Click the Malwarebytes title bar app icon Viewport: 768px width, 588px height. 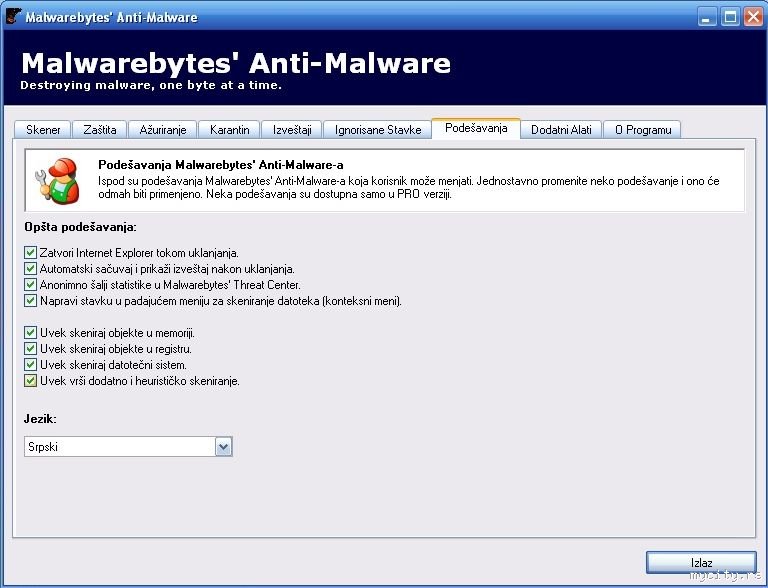coord(13,17)
